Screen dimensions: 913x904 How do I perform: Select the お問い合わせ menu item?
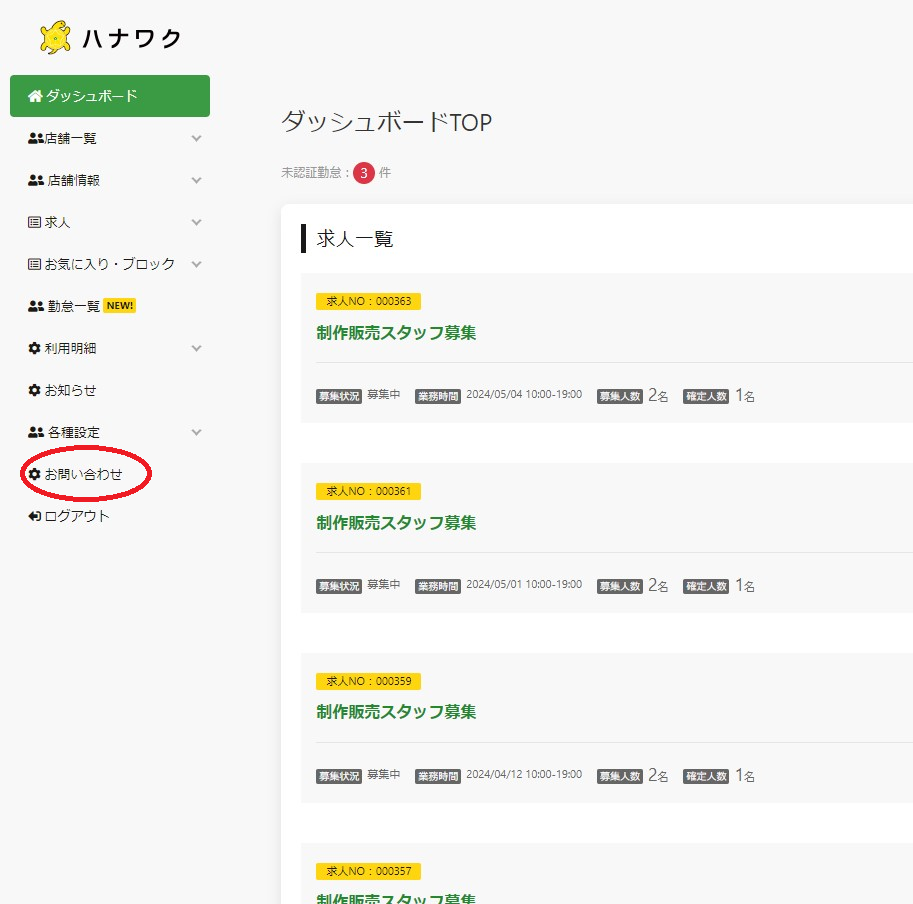83,474
